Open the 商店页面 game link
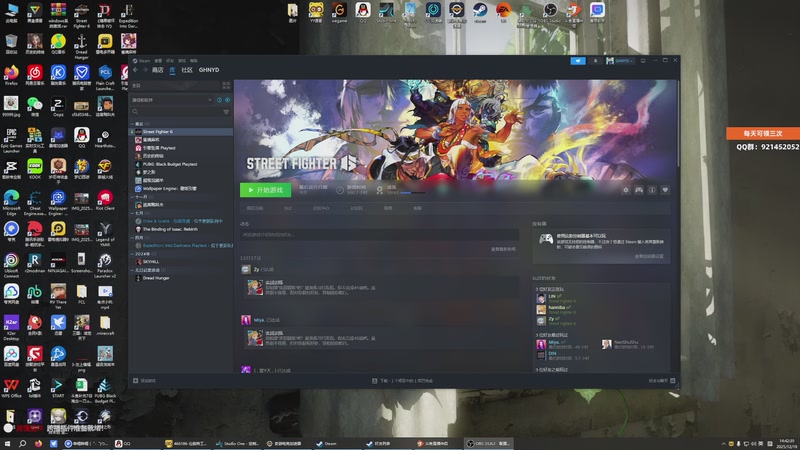 pyautogui.click(x=255, y=208)
